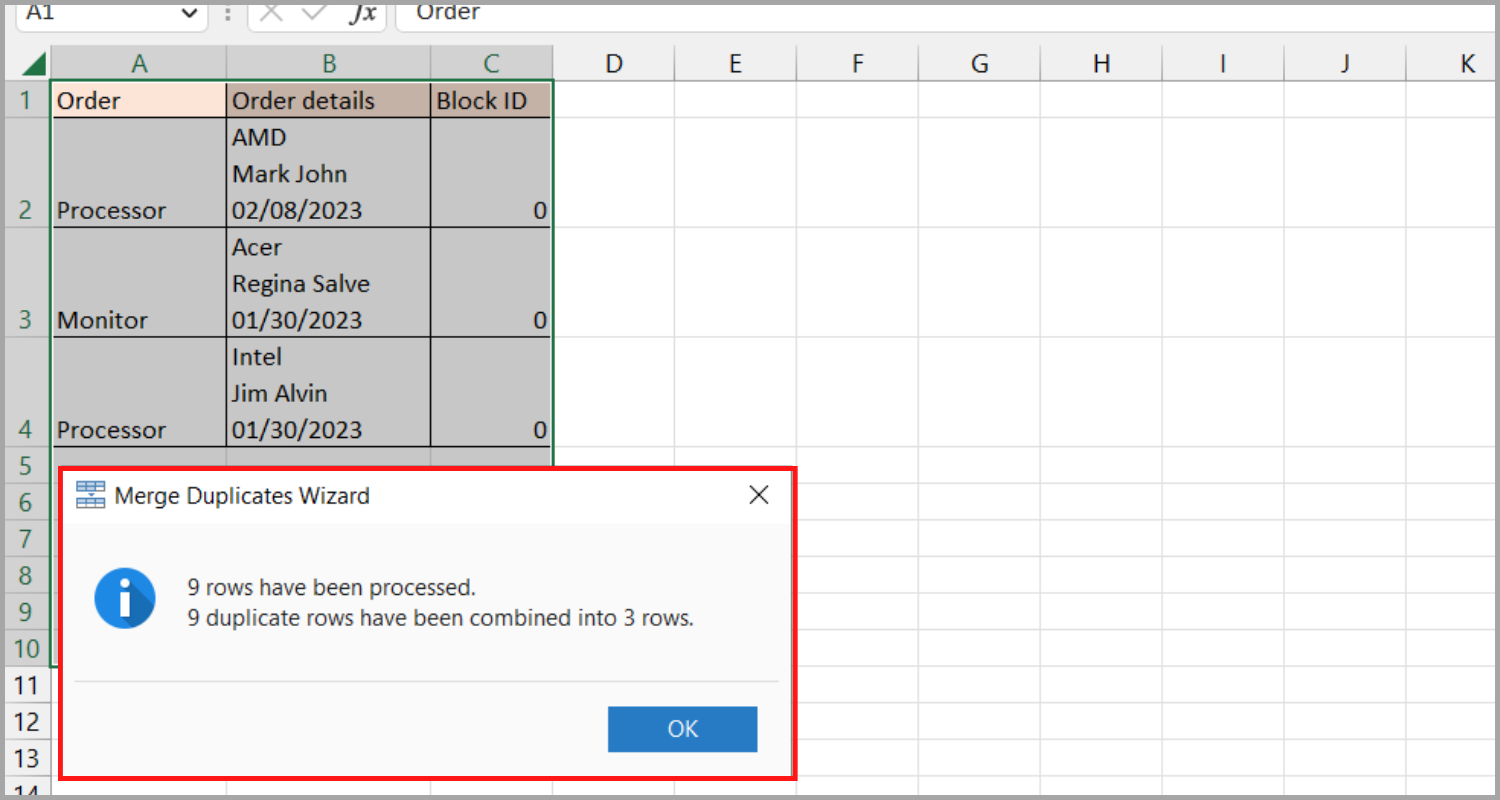Click the cell containing "Jim Alvin"
Image resolution: width=1500 pixels, height=800 pixels.
coord(329,393)
